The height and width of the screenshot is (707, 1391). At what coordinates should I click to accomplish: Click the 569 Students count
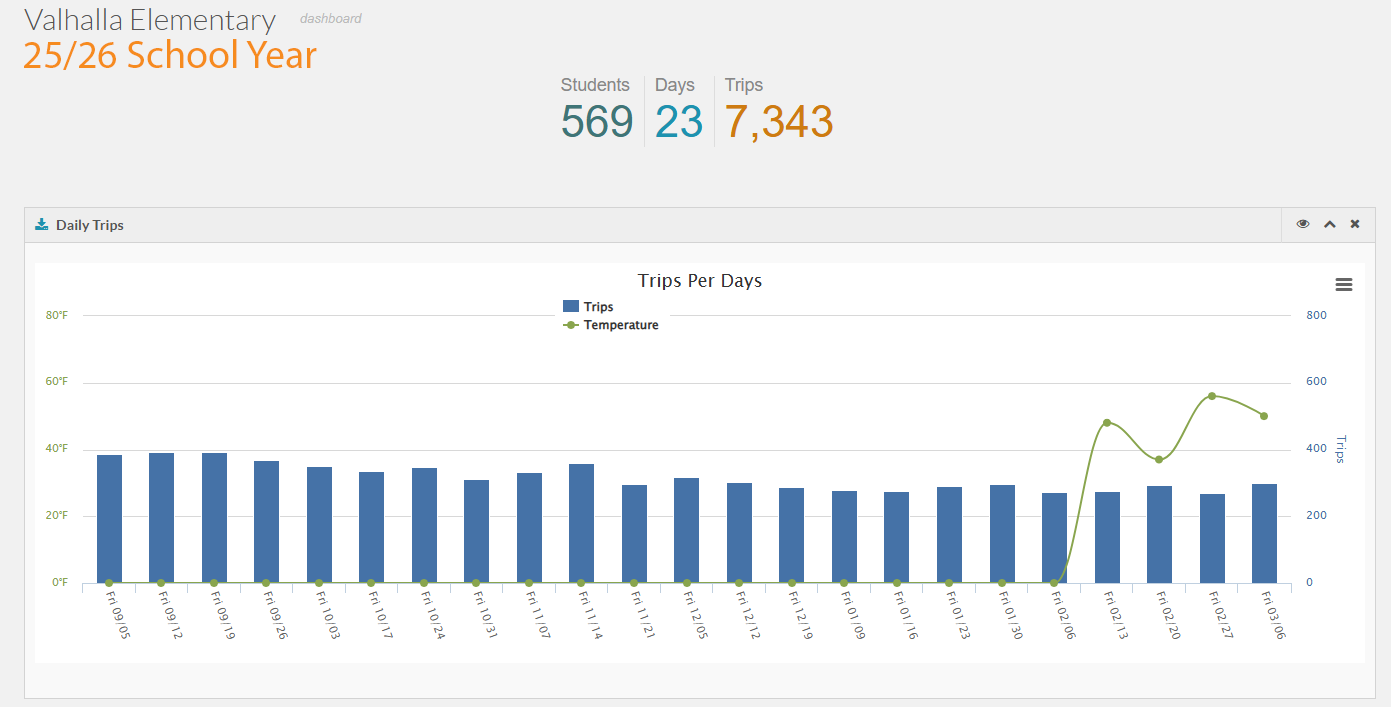tap(596, 122)
